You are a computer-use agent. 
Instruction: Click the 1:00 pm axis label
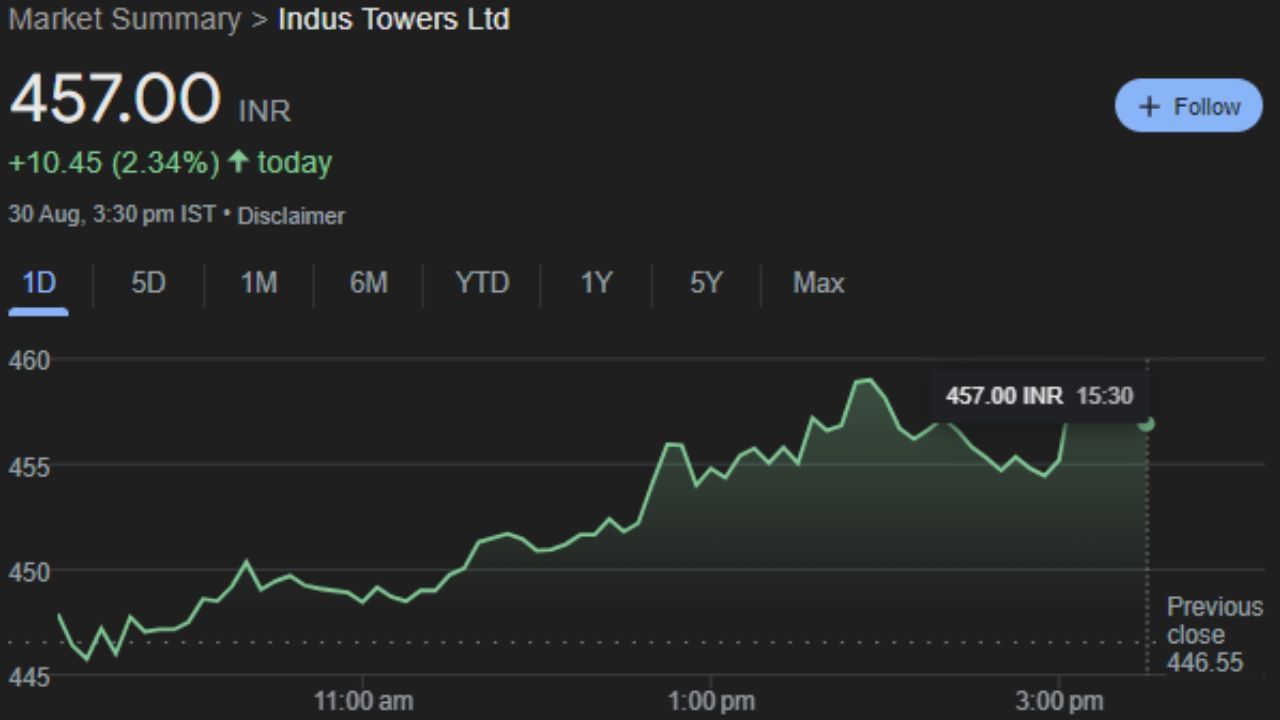[711, 701]
